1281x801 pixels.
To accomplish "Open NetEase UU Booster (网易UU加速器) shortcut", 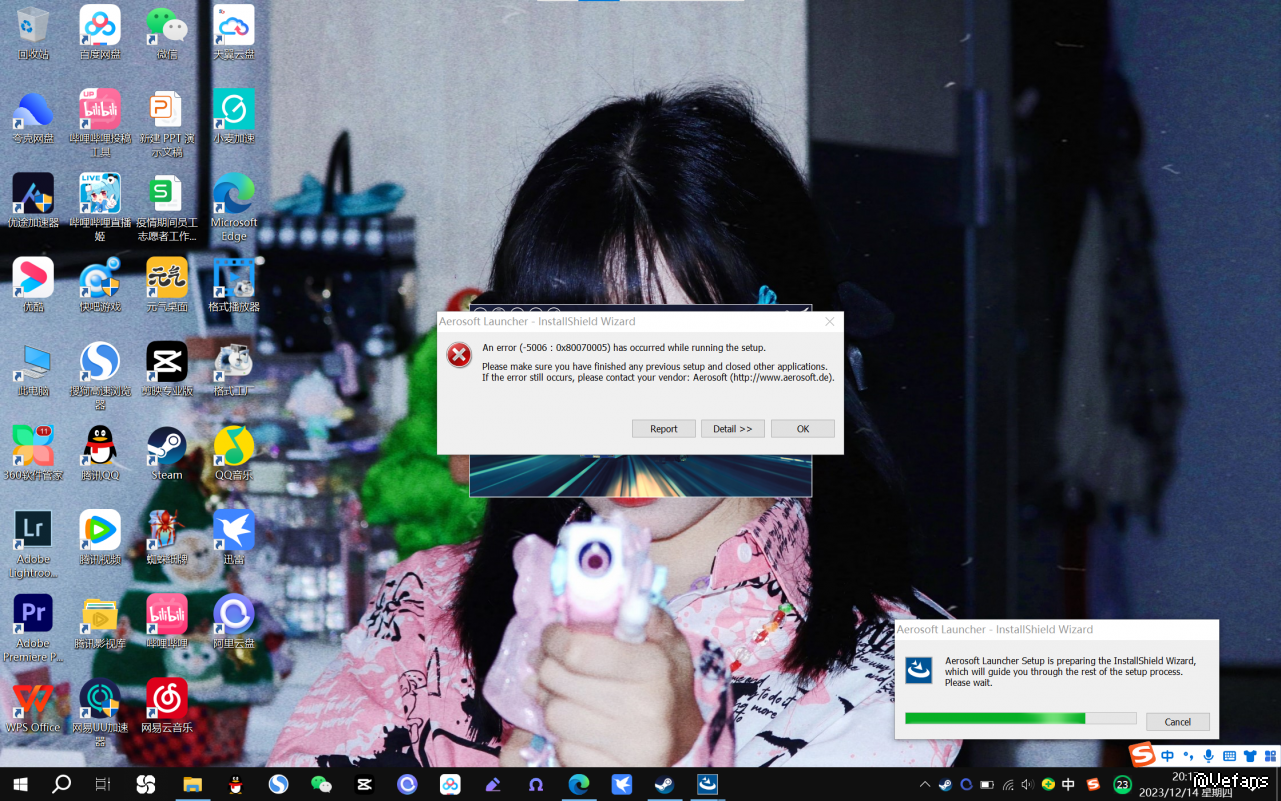I will point(100,711).
